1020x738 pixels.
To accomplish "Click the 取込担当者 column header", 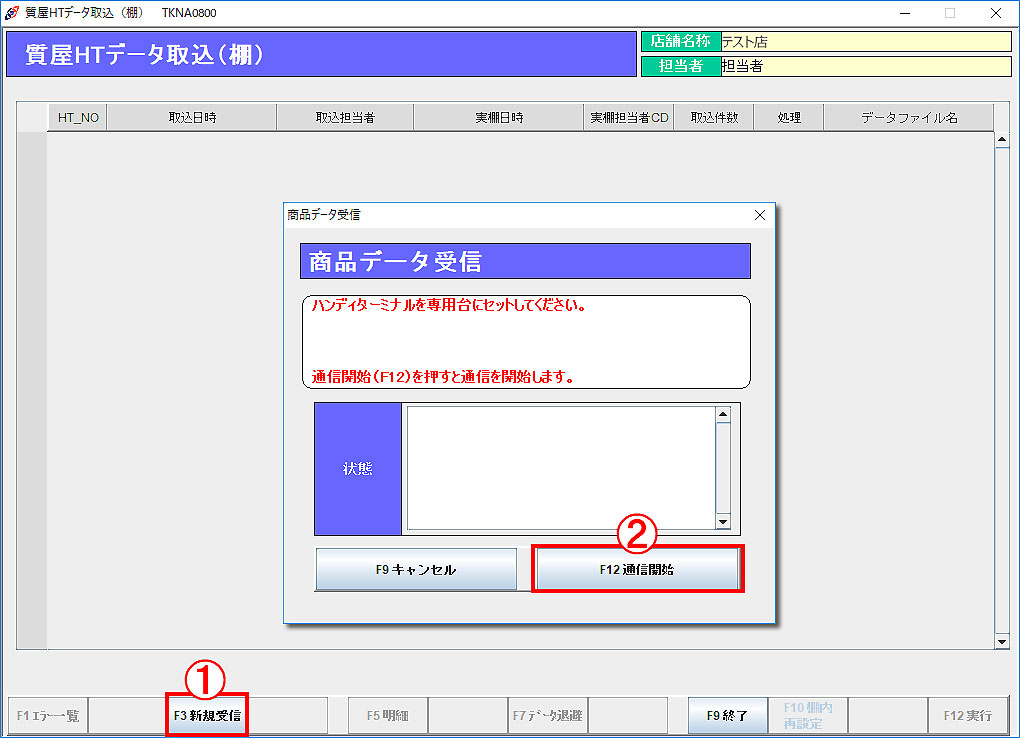I will point(345,118).
